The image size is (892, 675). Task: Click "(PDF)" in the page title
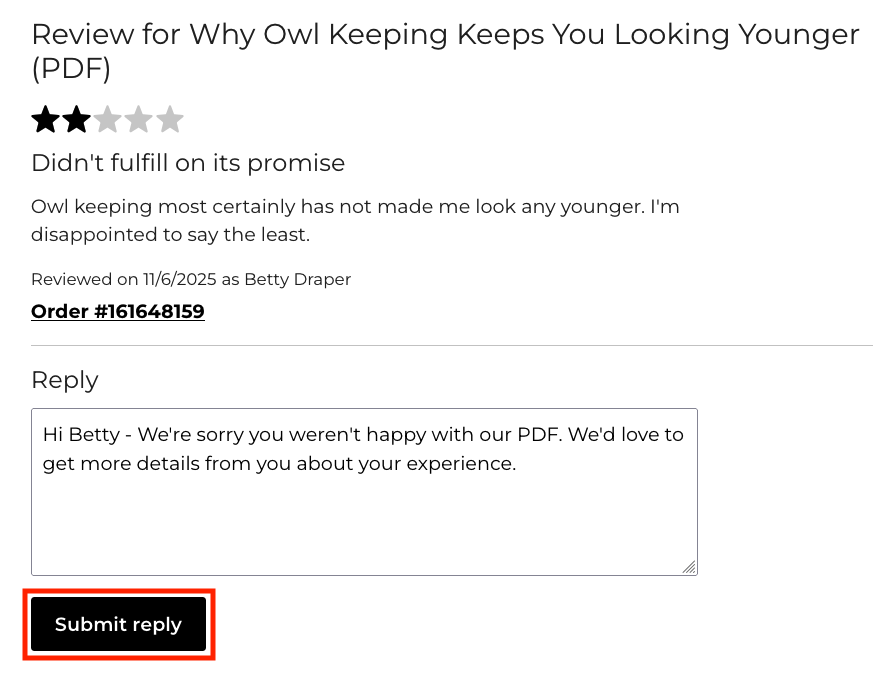(x=71, y=69)
